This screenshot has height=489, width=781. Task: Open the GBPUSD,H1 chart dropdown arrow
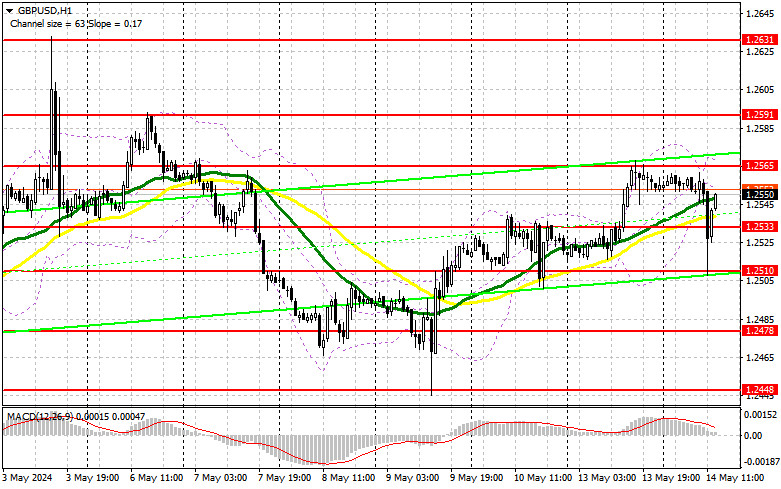(9, 10)
